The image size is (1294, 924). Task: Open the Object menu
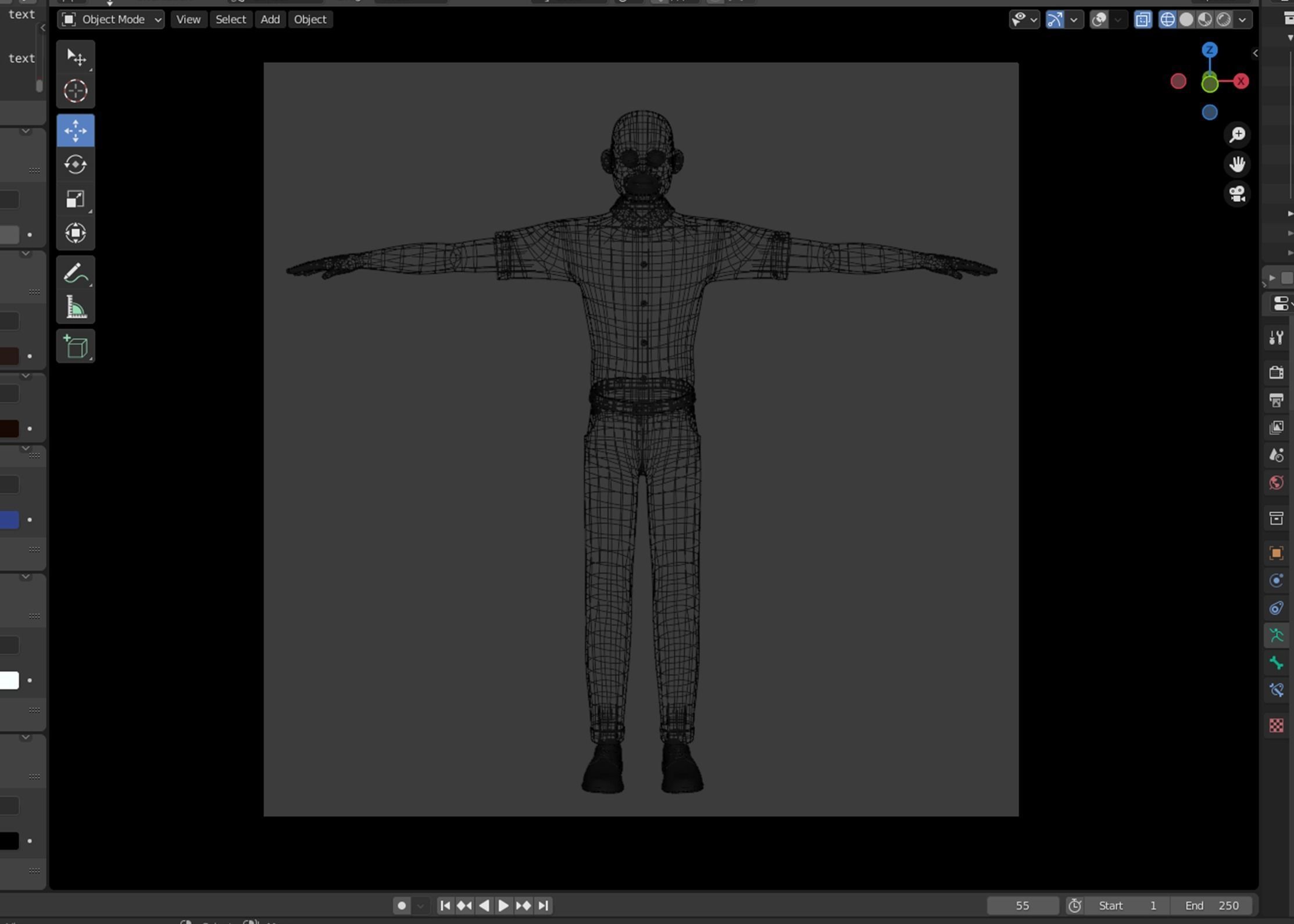click(310, 19)
